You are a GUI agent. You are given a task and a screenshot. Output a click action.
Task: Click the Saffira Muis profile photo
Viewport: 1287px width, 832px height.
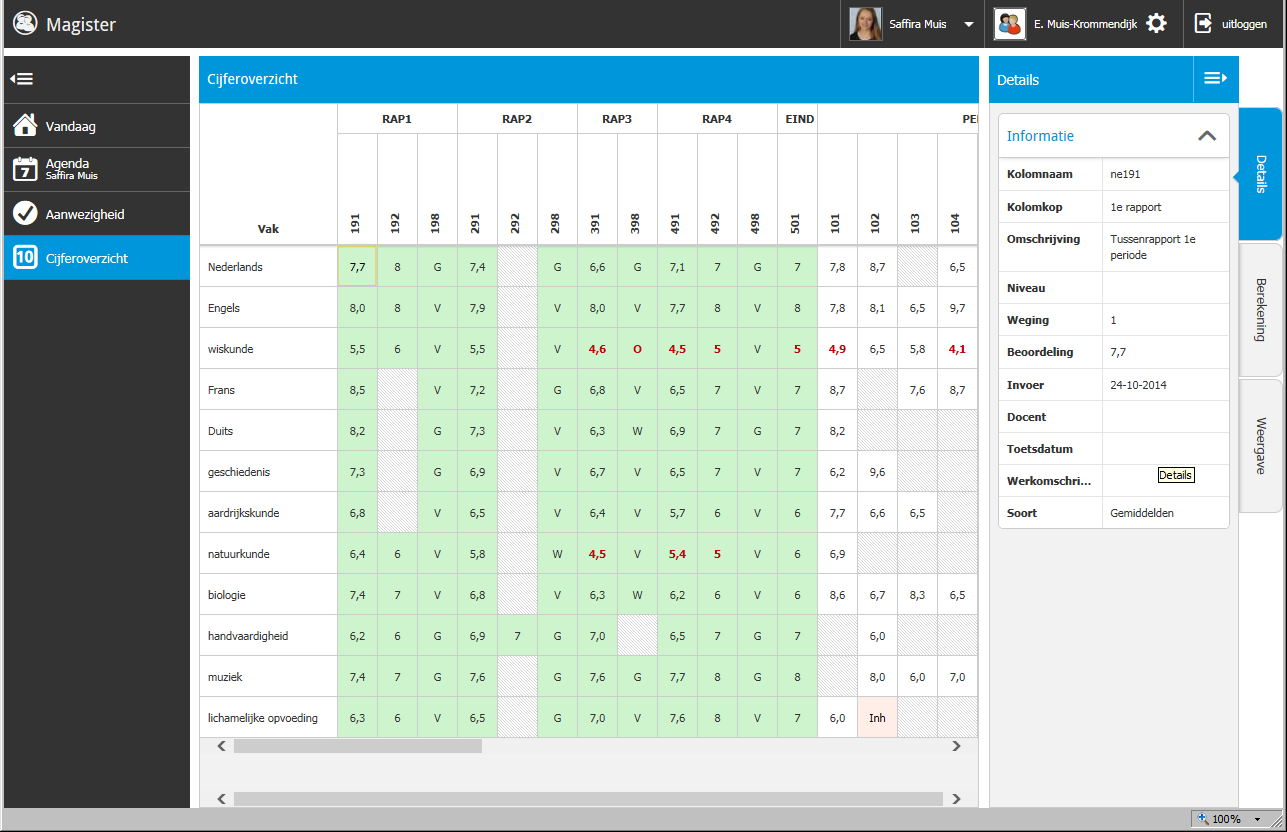click(x=866, y=24)
